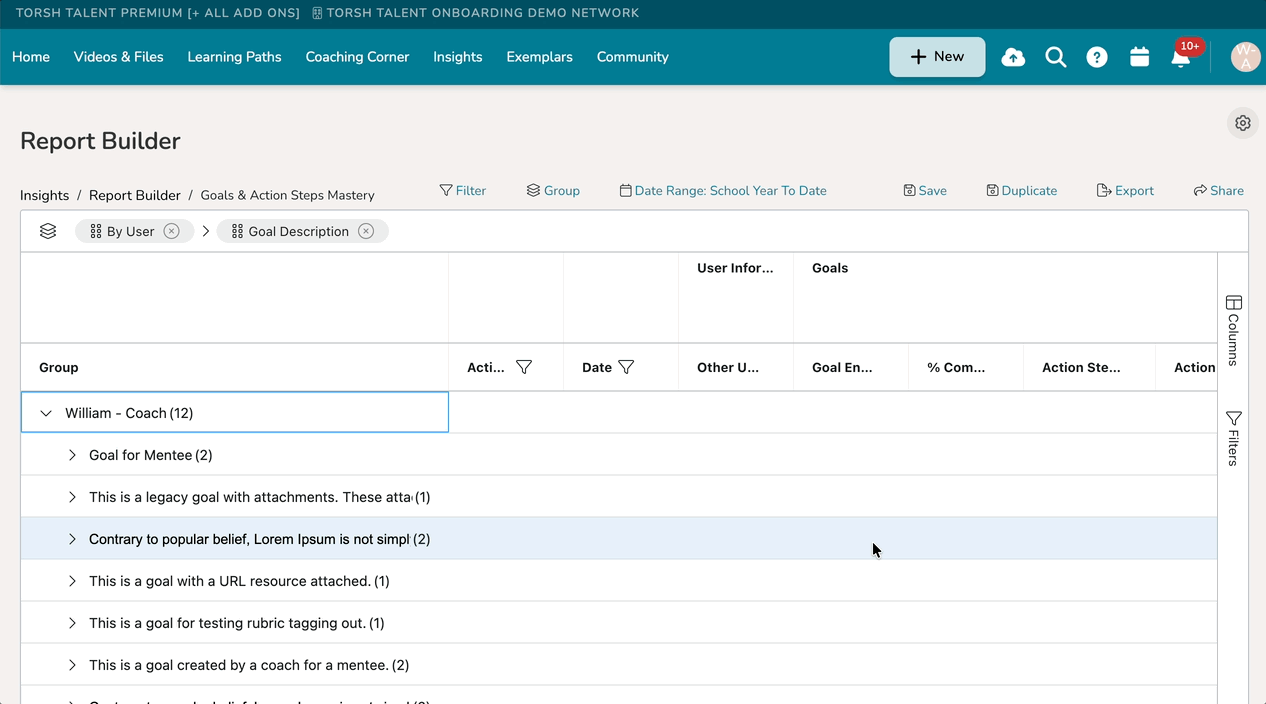1266x704 pixels.
Task: Go to Coaching Corner menu
Action: (357, 57)
